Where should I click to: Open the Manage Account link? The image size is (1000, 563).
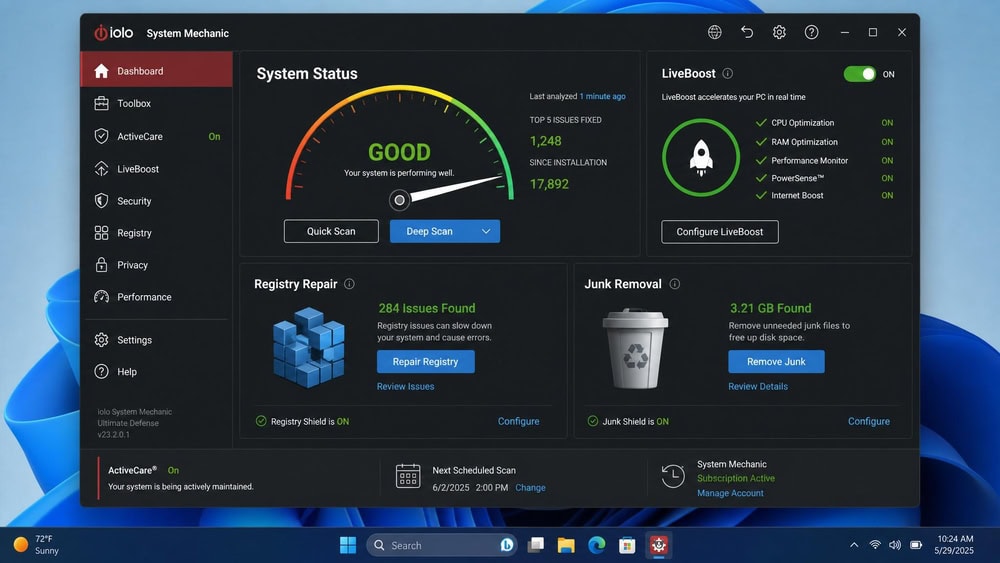(730, 493)
